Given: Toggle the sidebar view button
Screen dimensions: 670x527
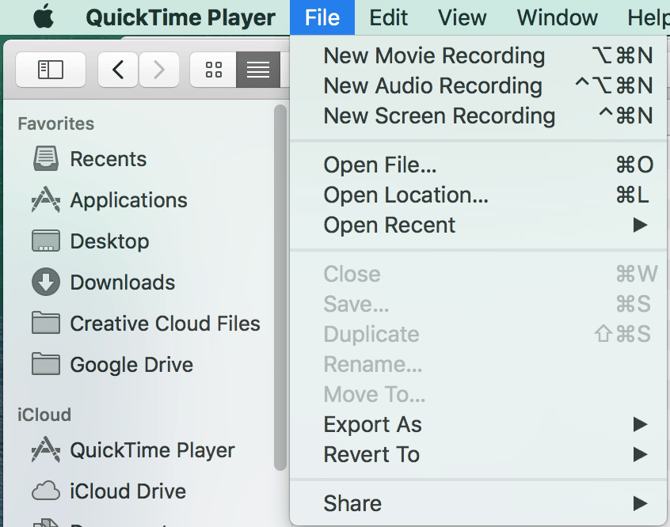Looking at the screenshot, I should point(50,70).
